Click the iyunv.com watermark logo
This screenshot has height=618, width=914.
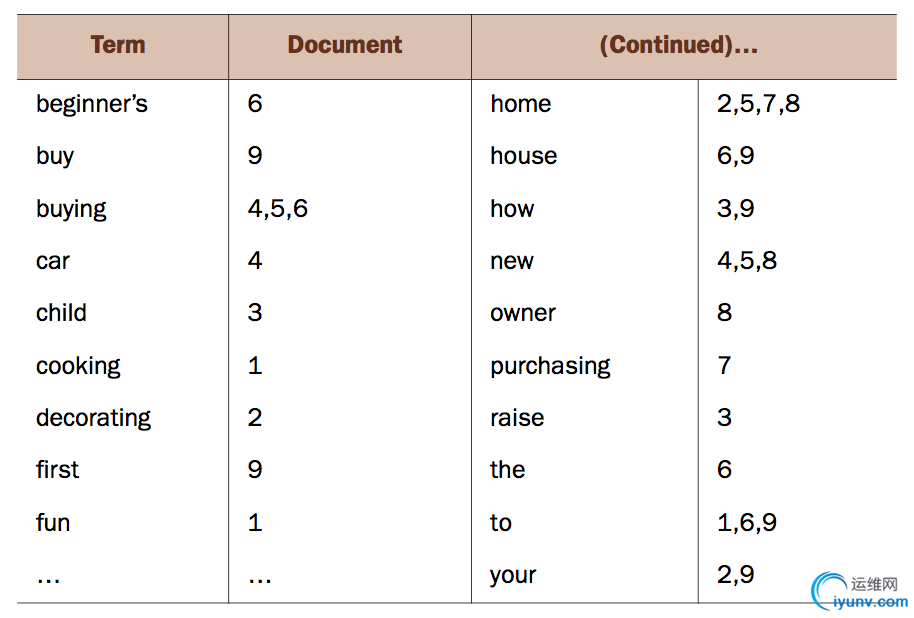860,592
